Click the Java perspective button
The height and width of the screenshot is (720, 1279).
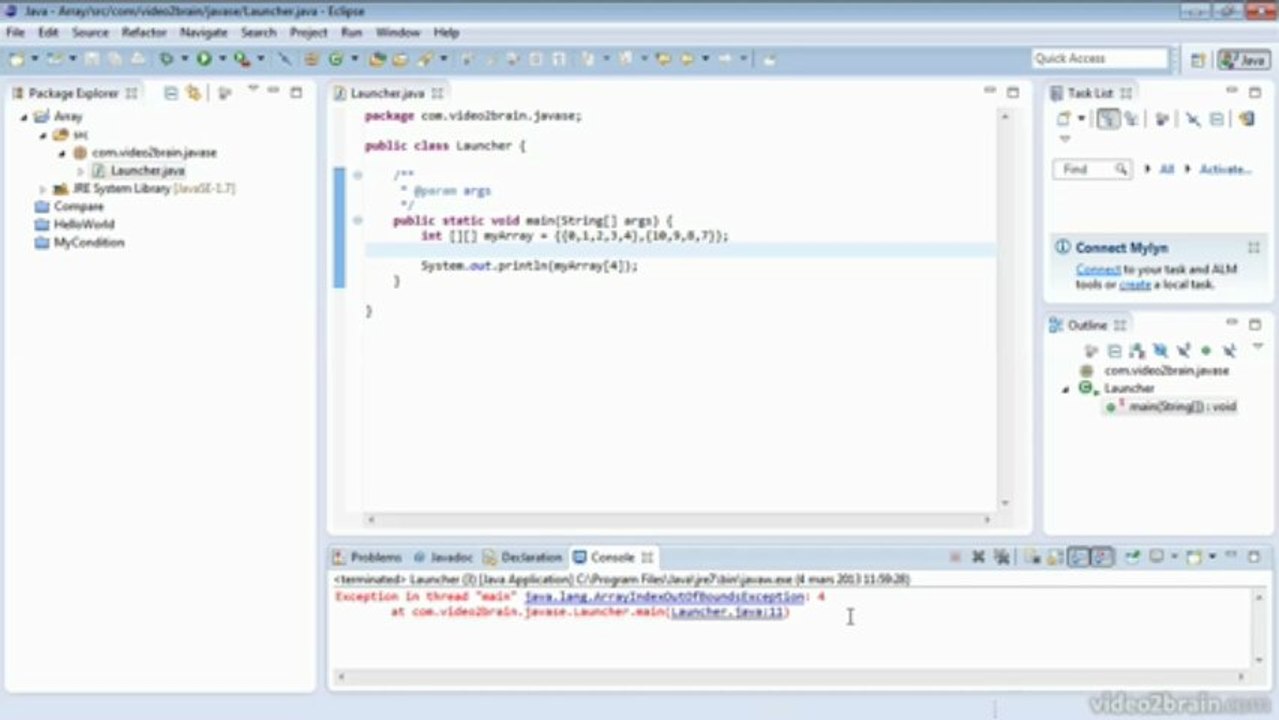pos(1244,59)
